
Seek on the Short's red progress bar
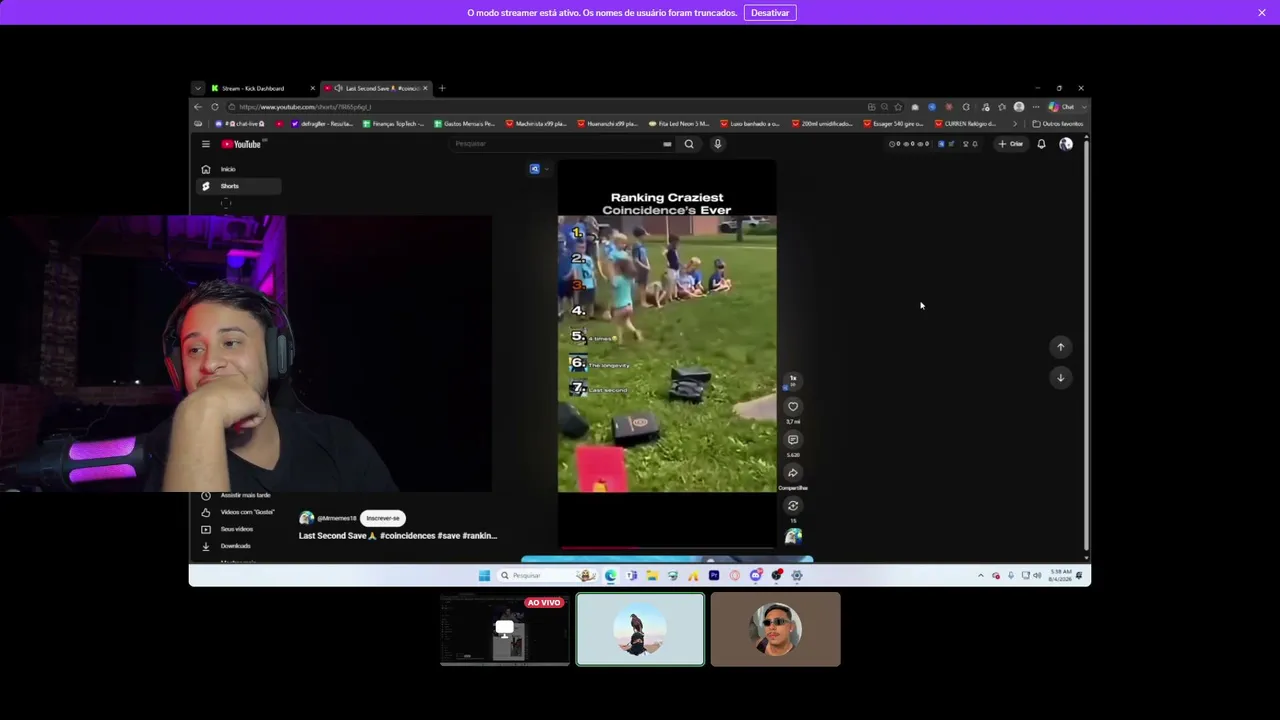point(667,548)
